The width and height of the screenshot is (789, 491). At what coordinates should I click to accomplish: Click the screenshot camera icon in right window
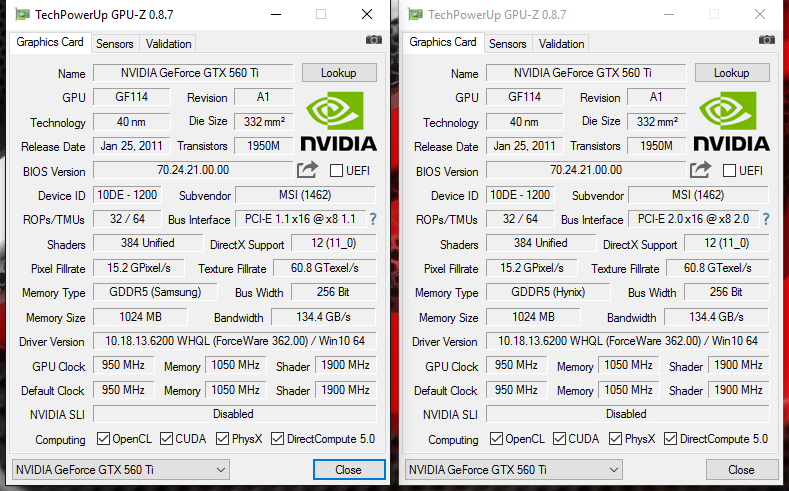pos(766,40)
